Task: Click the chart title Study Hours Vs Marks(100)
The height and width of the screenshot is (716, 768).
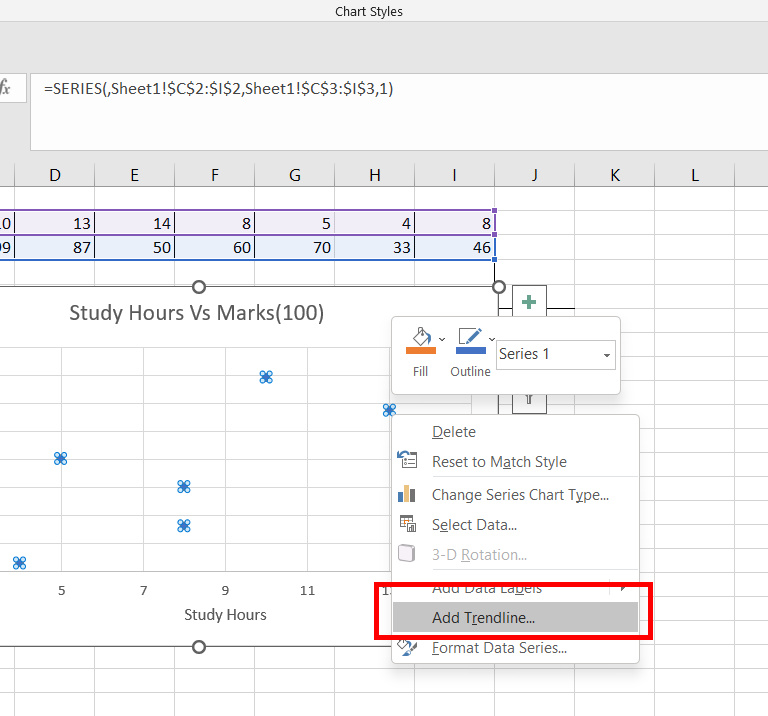Action: [196, 313]
